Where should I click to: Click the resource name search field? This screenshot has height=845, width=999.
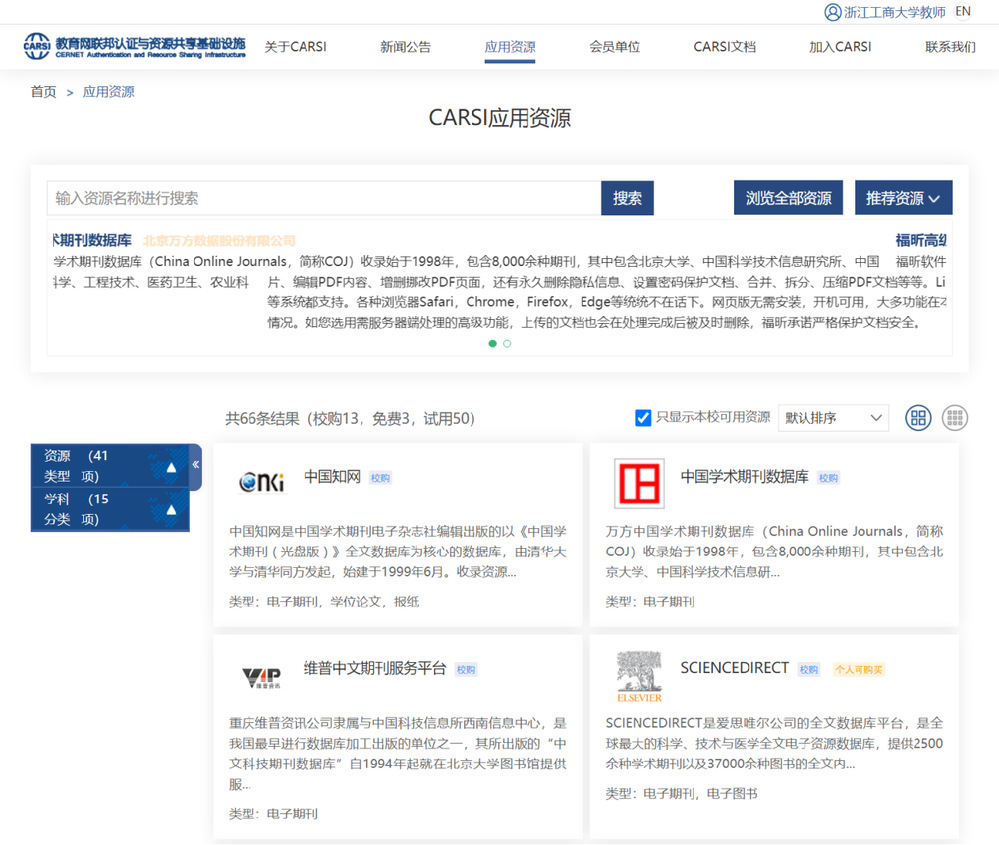(324, 198)
